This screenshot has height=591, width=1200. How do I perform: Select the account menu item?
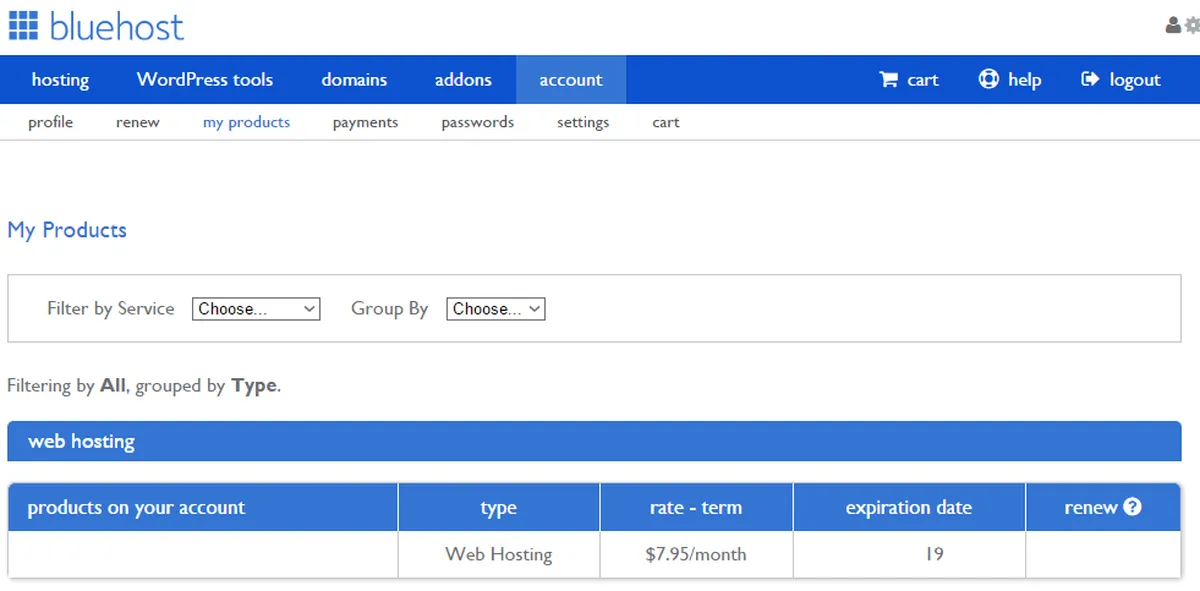(571, 80)
